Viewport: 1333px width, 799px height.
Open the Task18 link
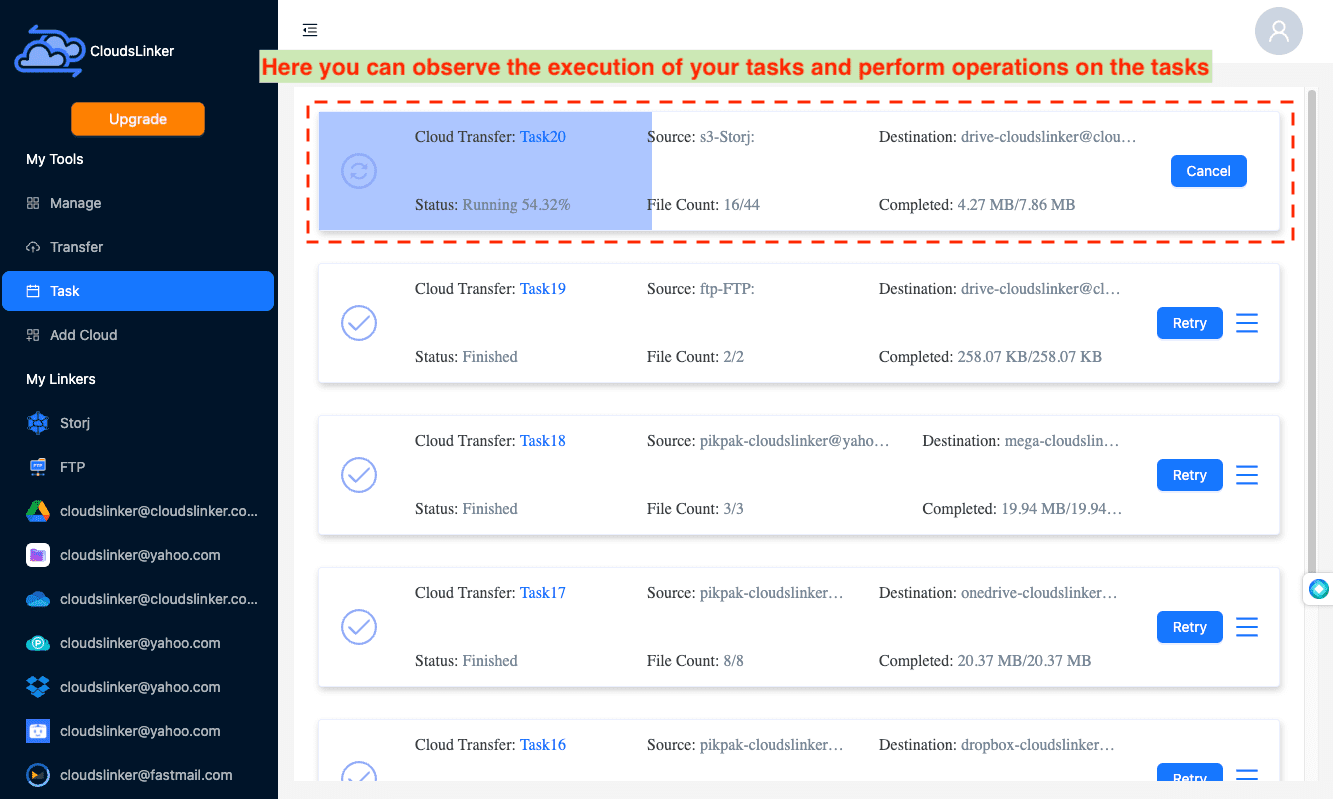point(543,440)
